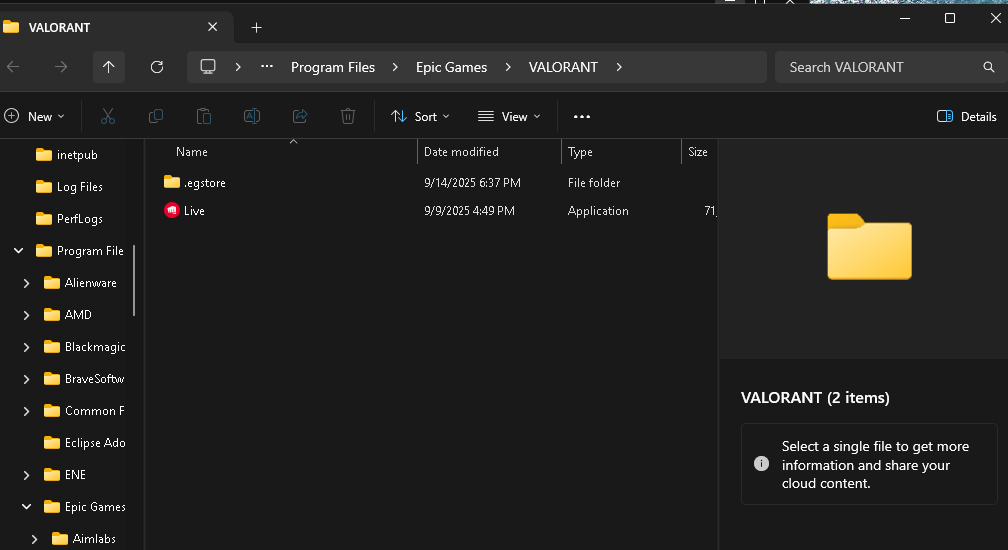Open the View dropdown menu
1008x550 pixels.
pos(510,116)
